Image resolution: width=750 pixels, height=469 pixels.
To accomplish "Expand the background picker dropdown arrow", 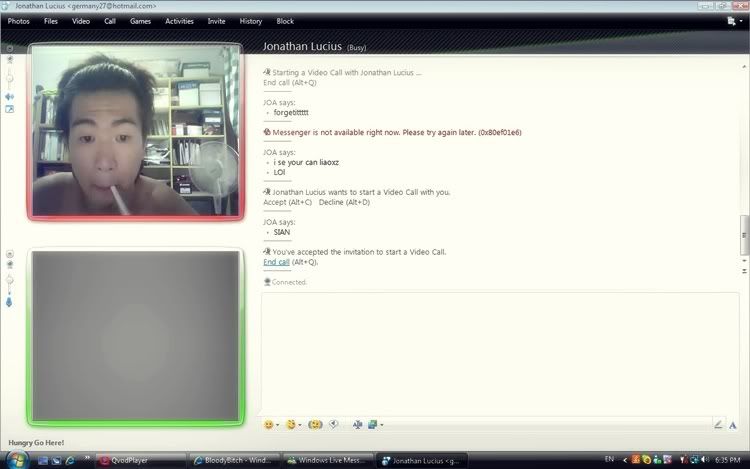I will tap(381, 425).
